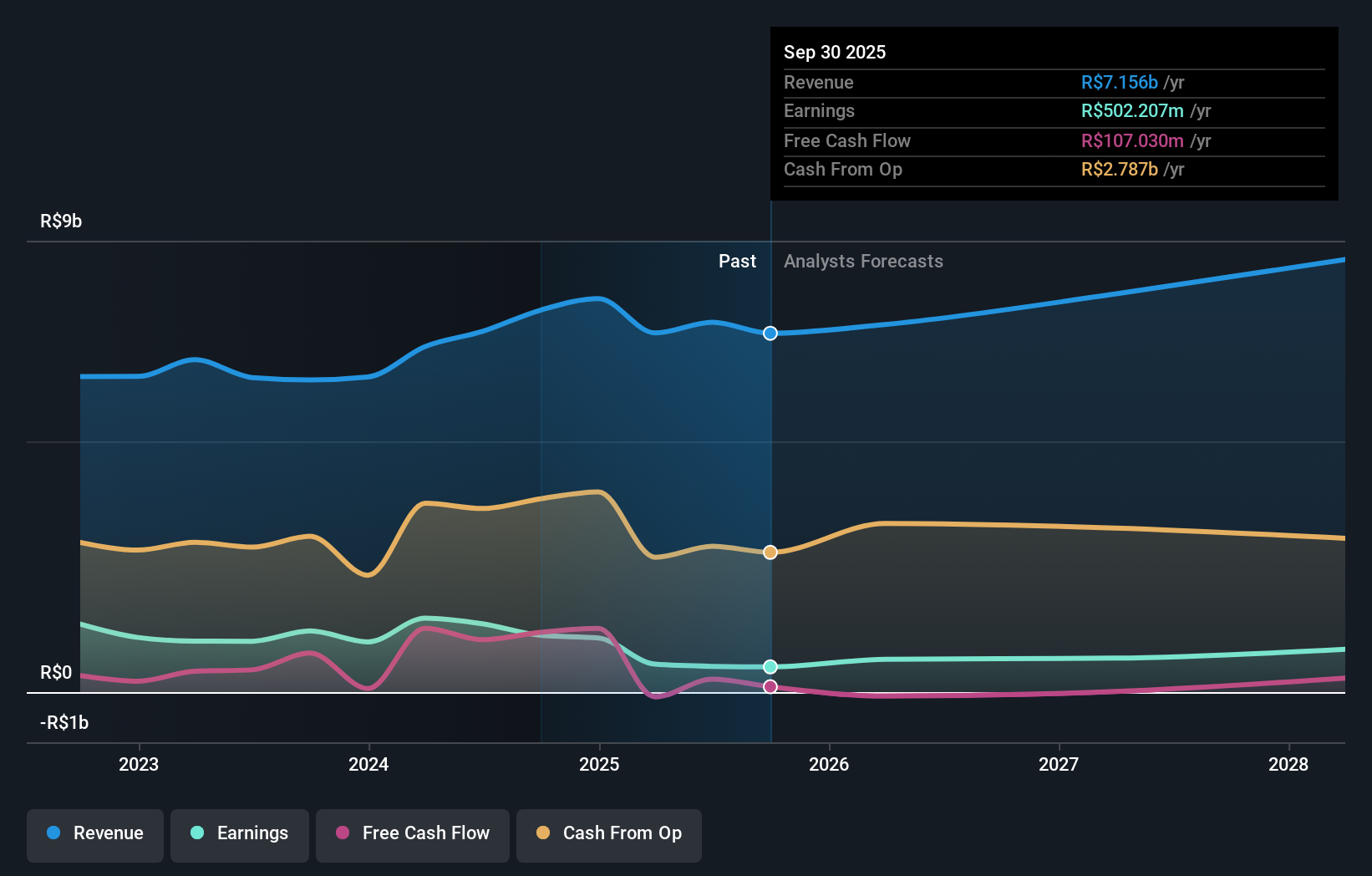Expand the Sep 30 2025 tooltip header
The width and height of the screenshot is (1372, 876).
(834, 52)
